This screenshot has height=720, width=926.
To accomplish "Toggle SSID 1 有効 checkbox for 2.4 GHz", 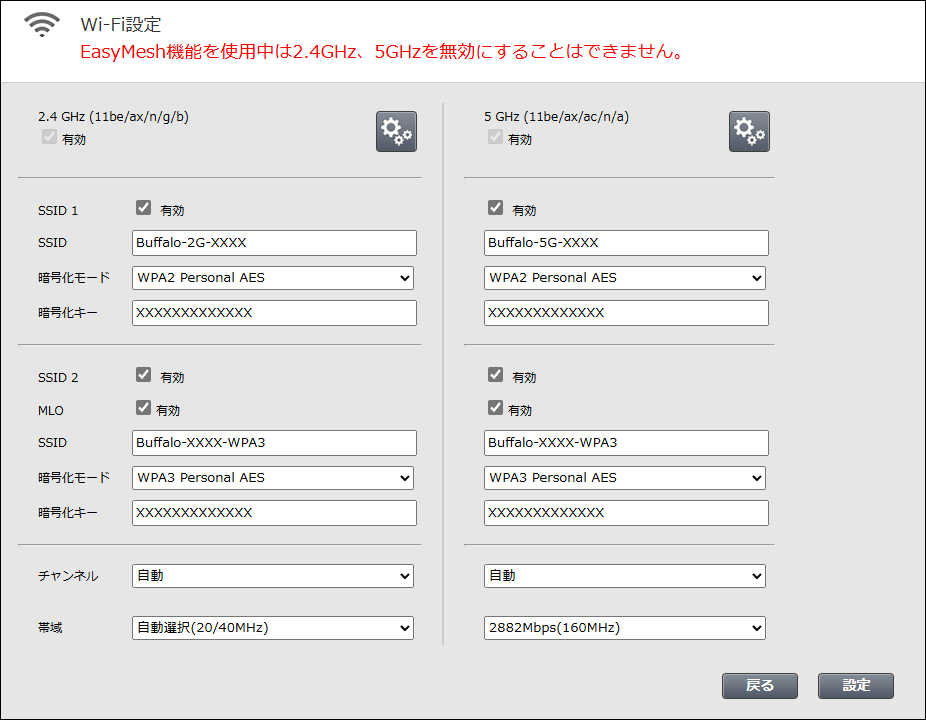I will pos(143,209).
